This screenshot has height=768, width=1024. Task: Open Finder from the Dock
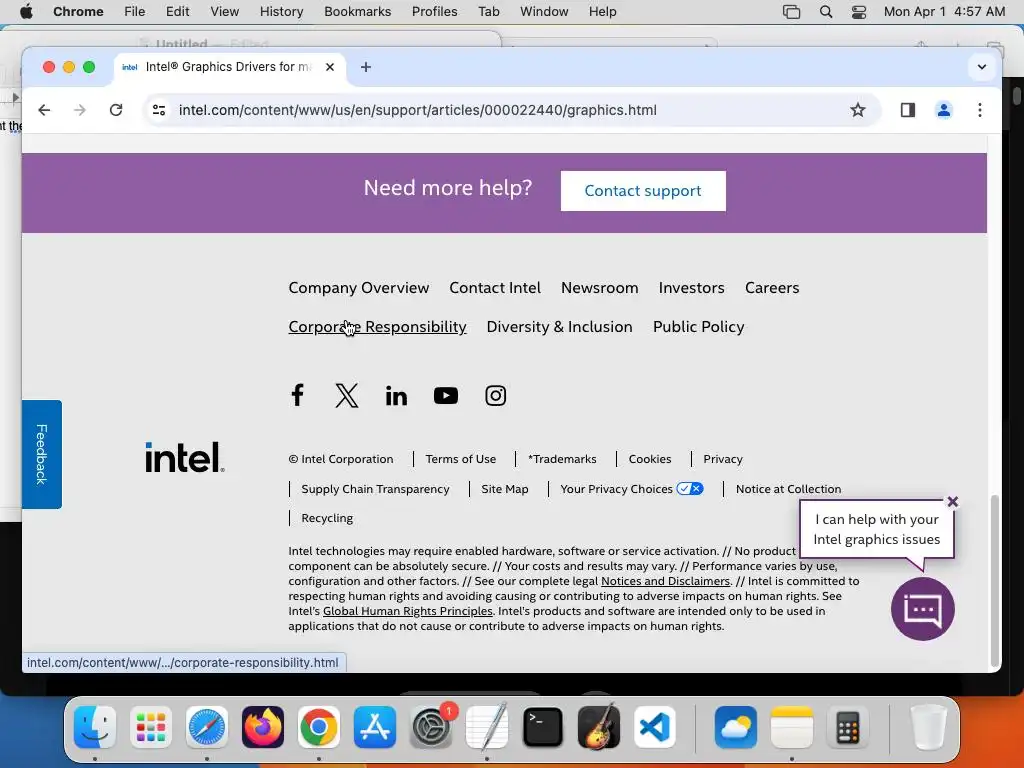pos(95,727)
